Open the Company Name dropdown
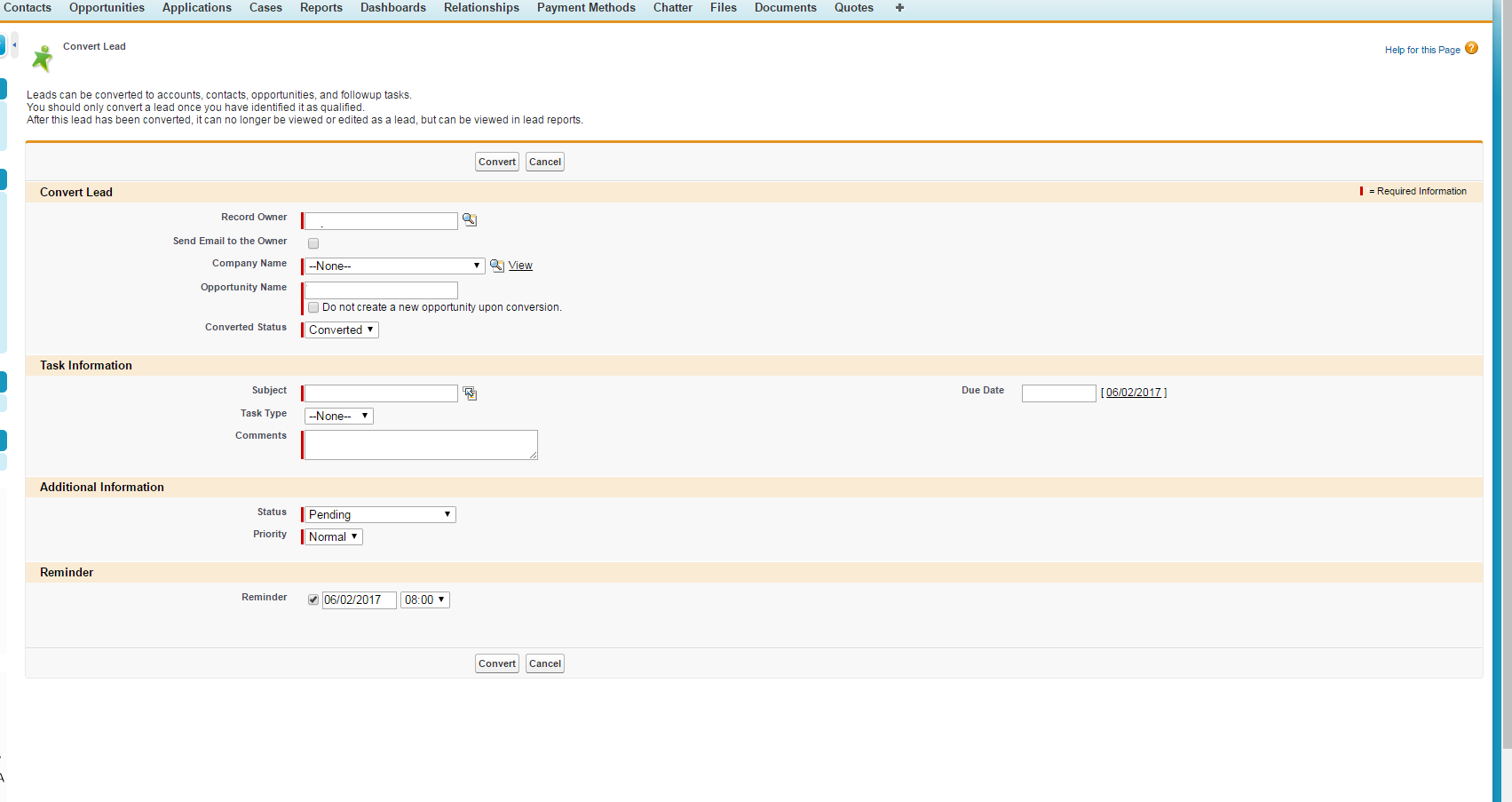The width and height of the screenshot is (1512, 802). pyautogui.click(x=395, y=266)
